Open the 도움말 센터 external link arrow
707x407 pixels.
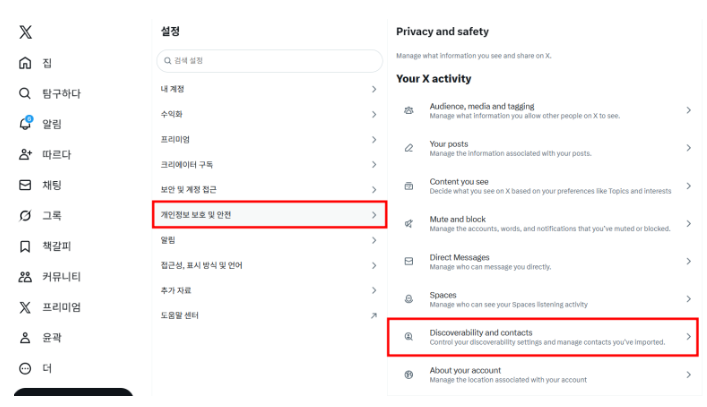(374, 316)
